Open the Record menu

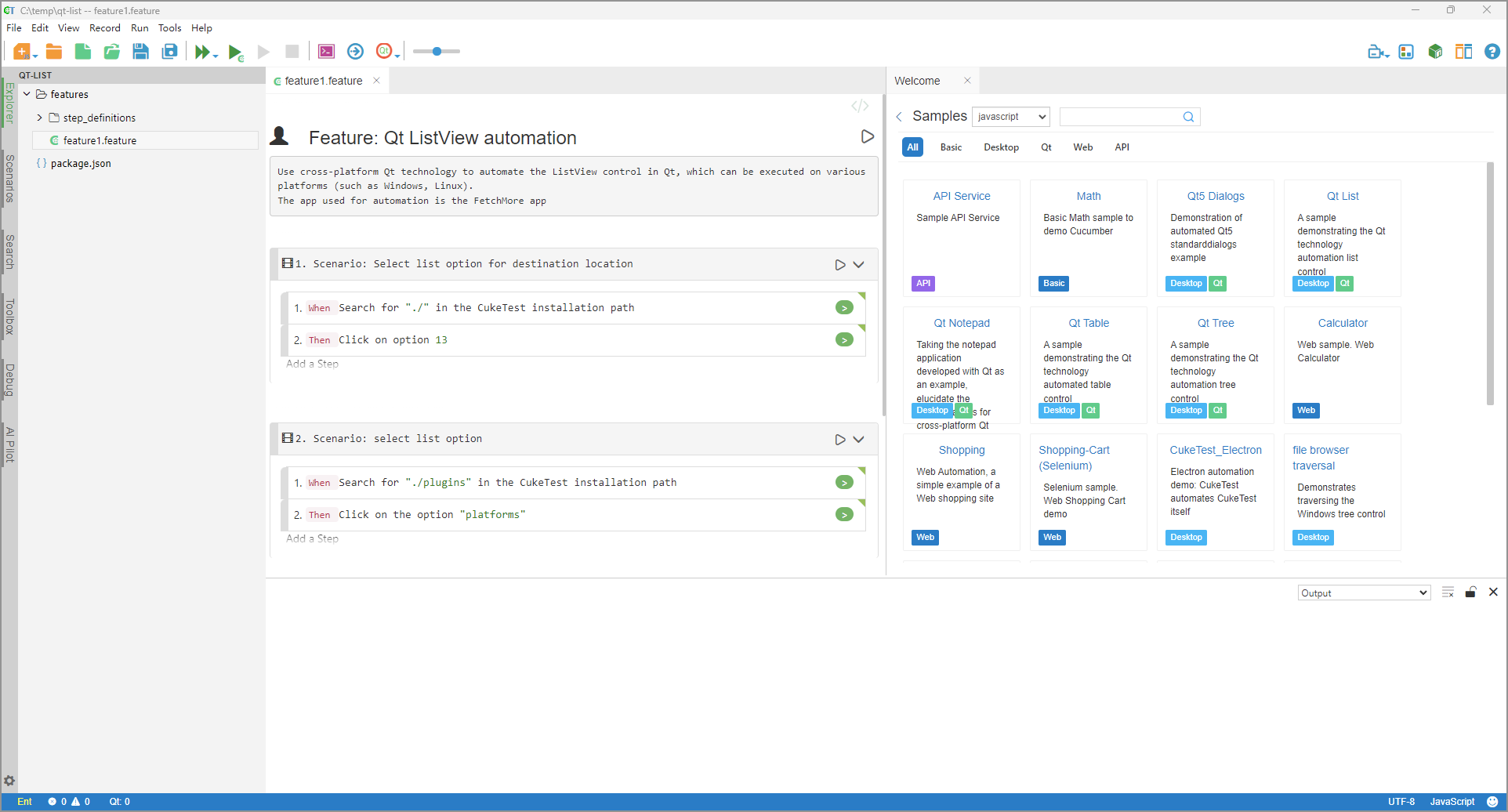(105, 28)
